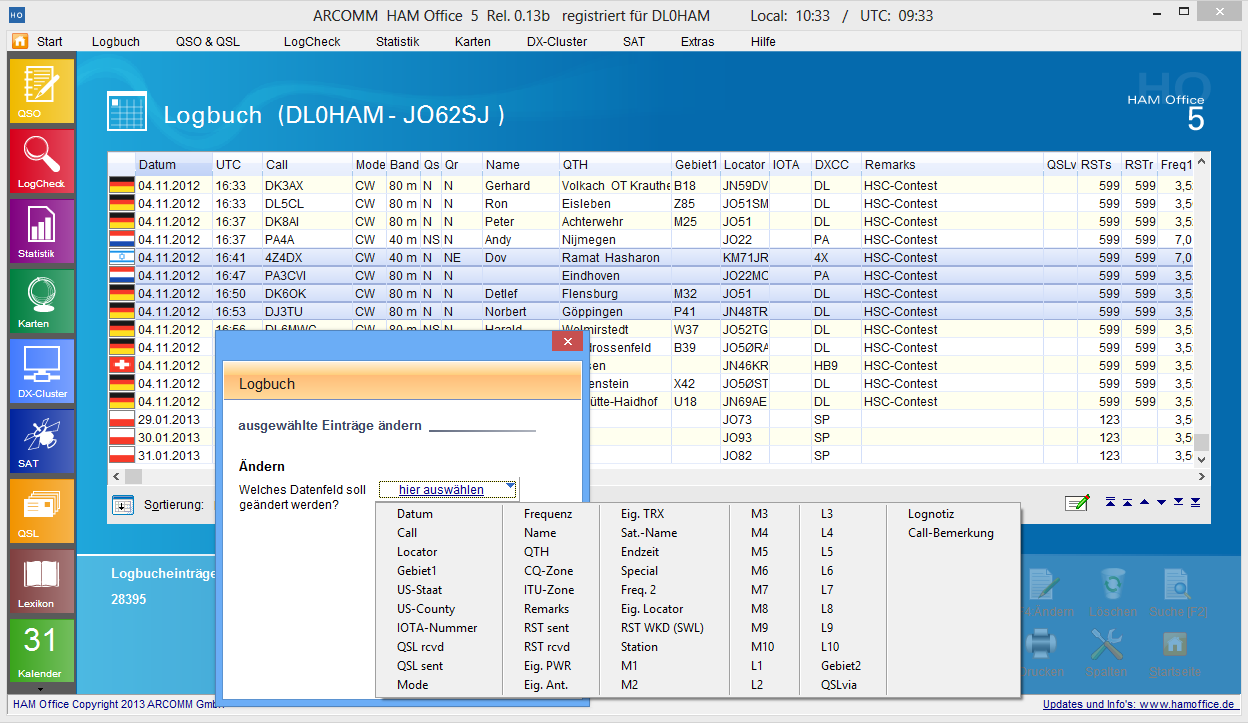Choose Eig. TRX from the field list
The image size is (1248, 723).
(x=642, y=514)
